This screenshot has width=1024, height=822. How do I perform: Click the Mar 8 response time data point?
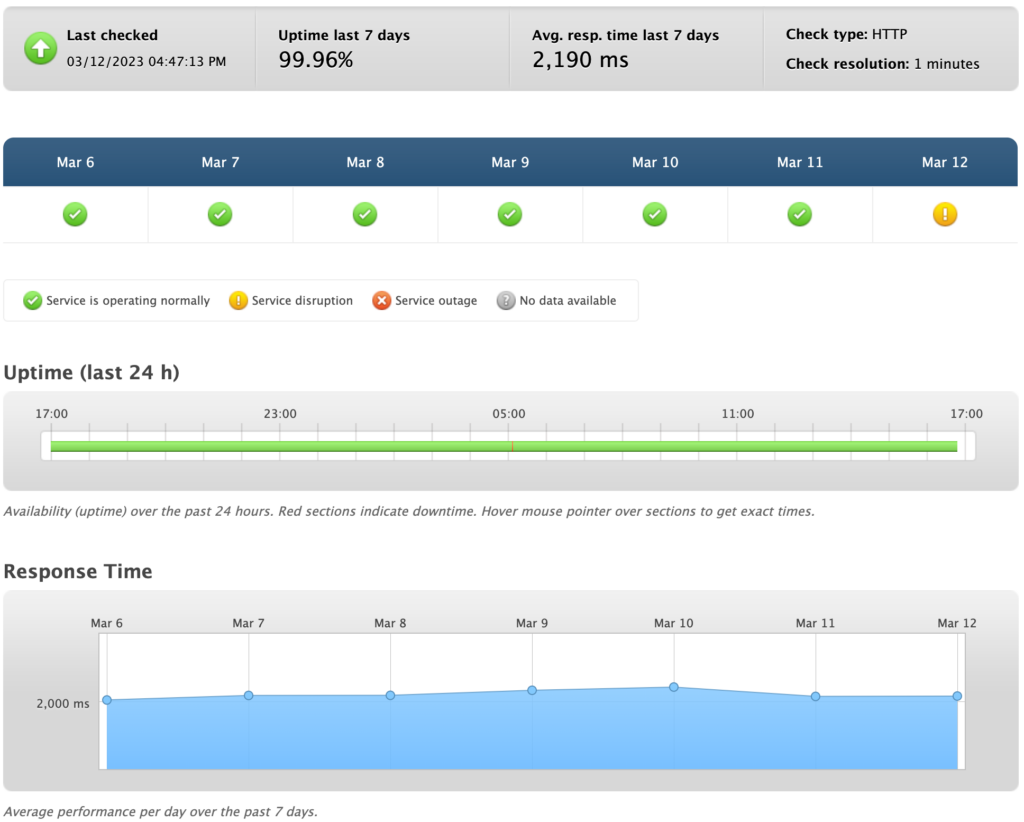point(391,695)
